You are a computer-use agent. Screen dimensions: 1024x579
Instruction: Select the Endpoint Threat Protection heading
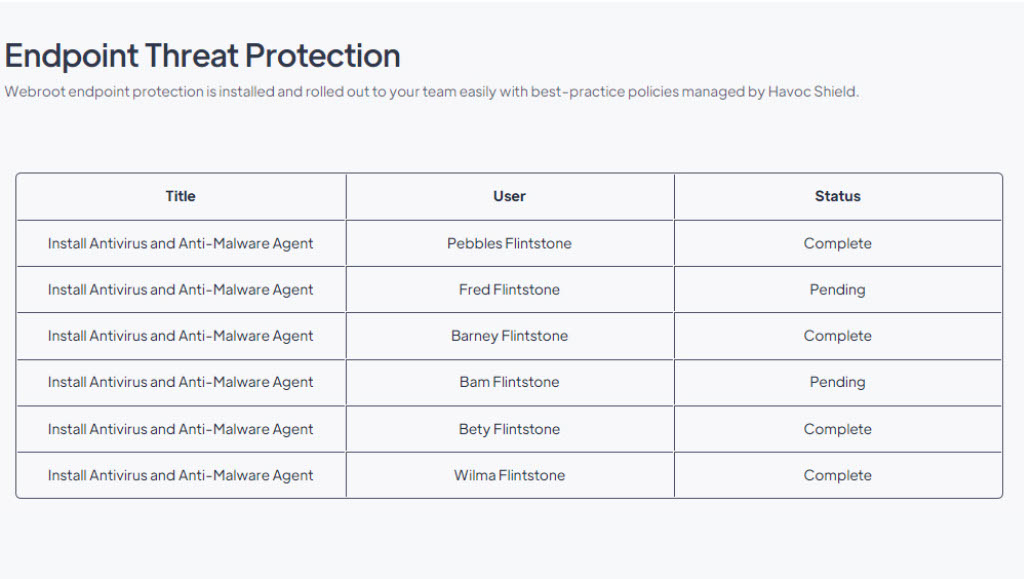(x=202, y=56)
